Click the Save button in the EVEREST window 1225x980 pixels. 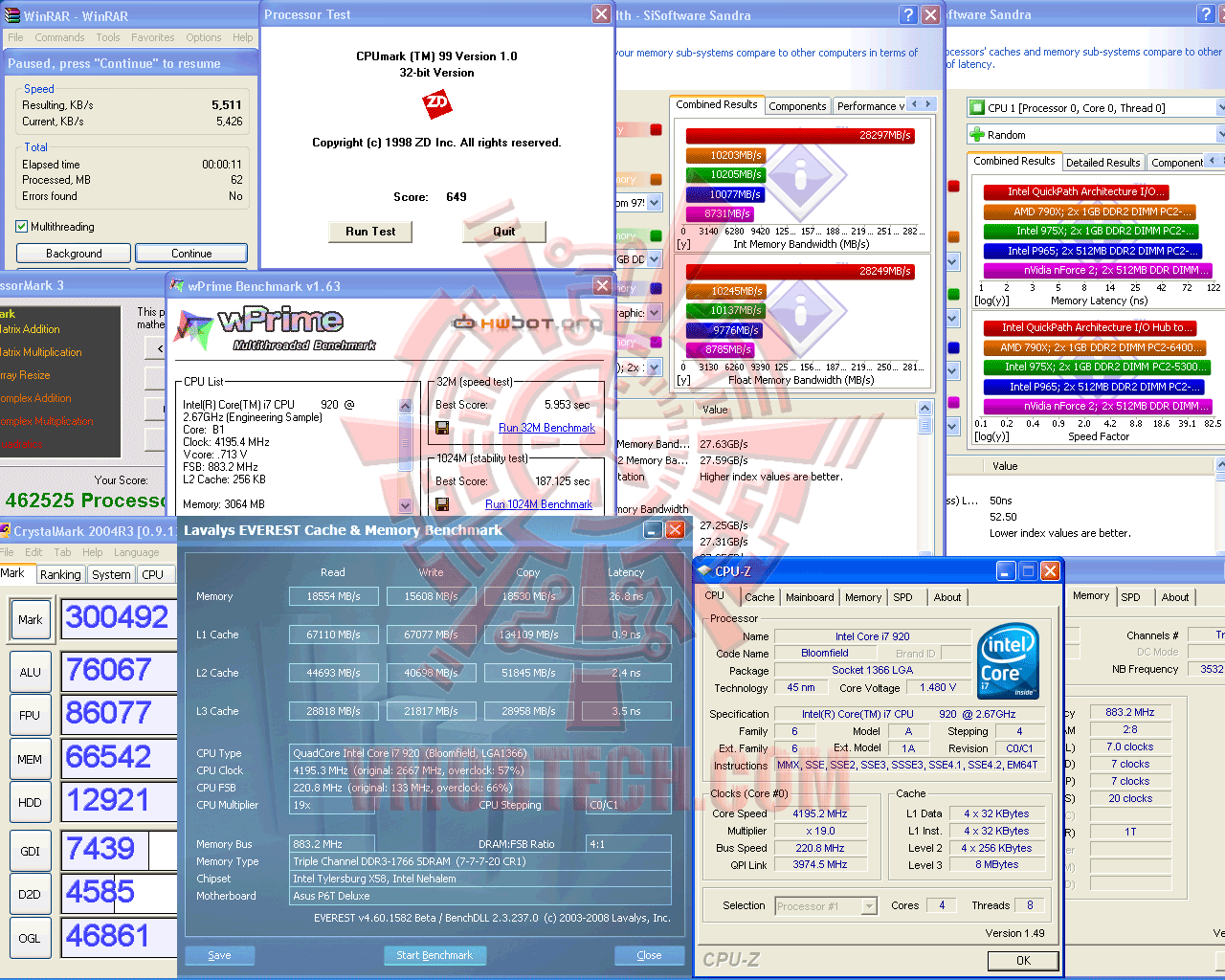click(219, 955)
